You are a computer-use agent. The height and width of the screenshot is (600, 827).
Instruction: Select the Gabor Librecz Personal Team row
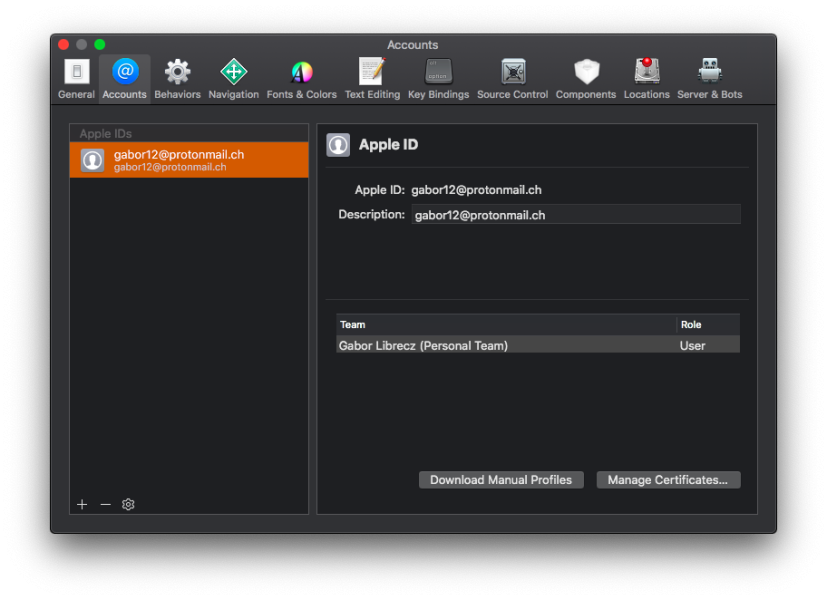point(506,346)
